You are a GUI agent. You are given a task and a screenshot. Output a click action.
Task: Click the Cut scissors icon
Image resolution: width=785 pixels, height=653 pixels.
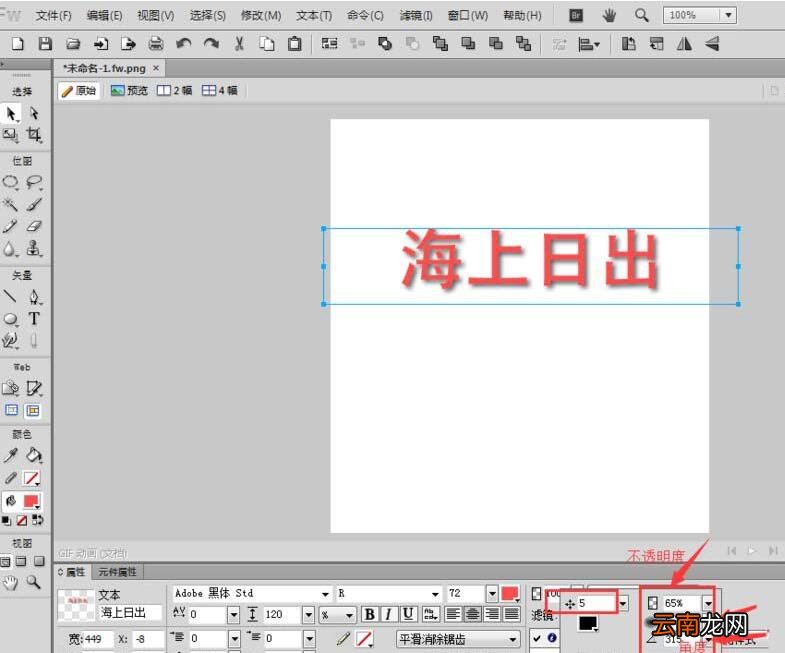coord(239,44)
